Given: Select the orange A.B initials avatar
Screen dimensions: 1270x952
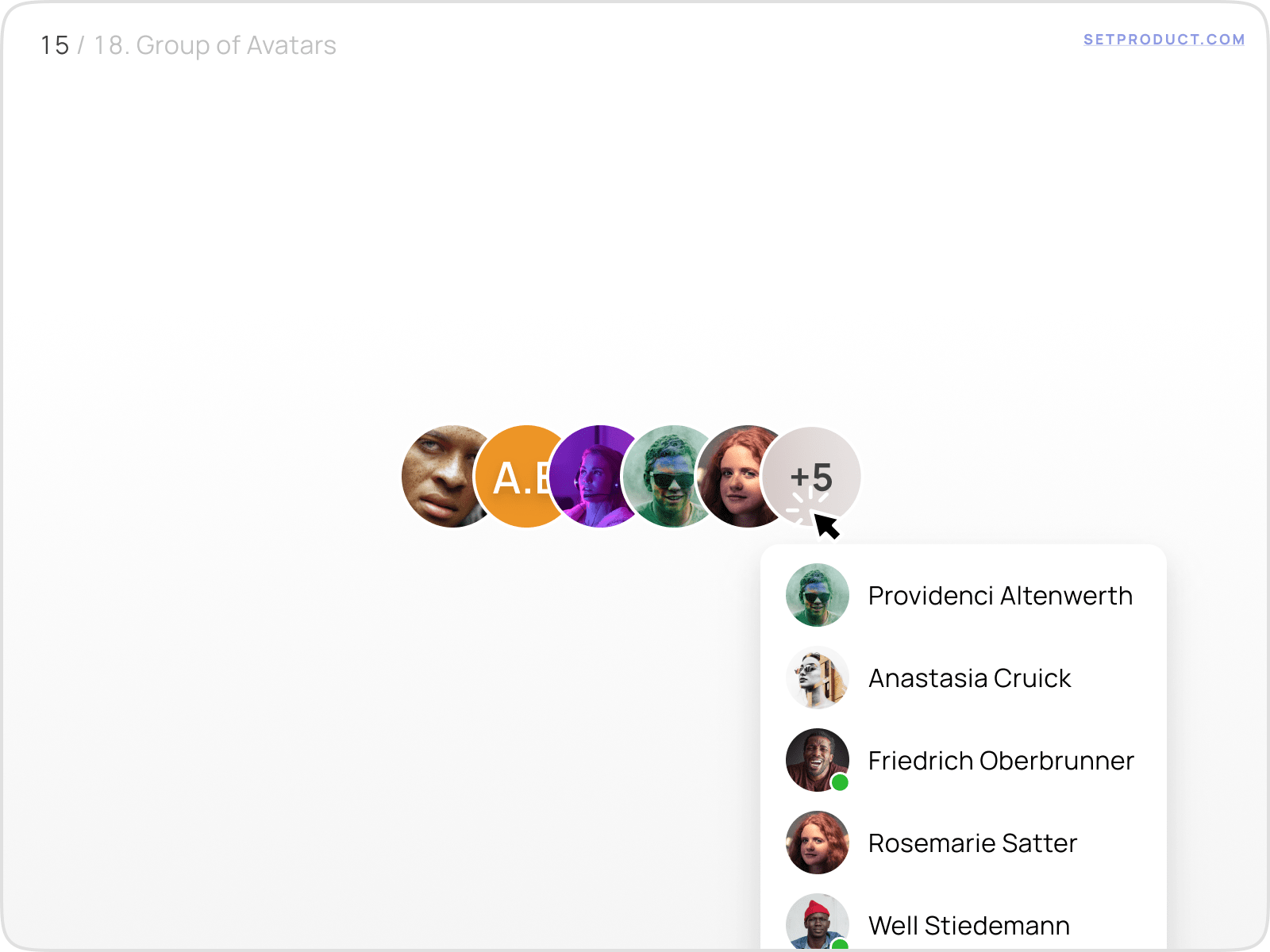Looking at the screenshot, I should coord(520,476).
